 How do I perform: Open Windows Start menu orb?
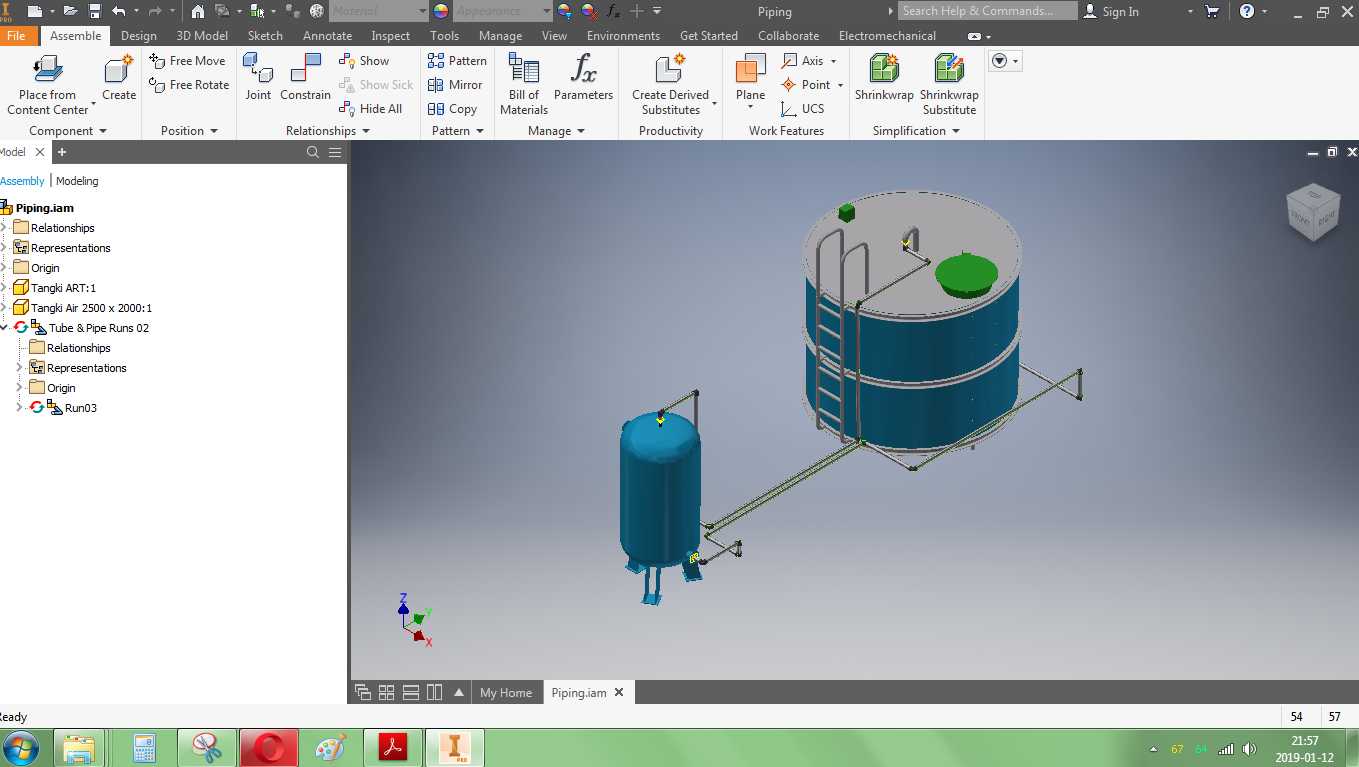pos(21,748)
